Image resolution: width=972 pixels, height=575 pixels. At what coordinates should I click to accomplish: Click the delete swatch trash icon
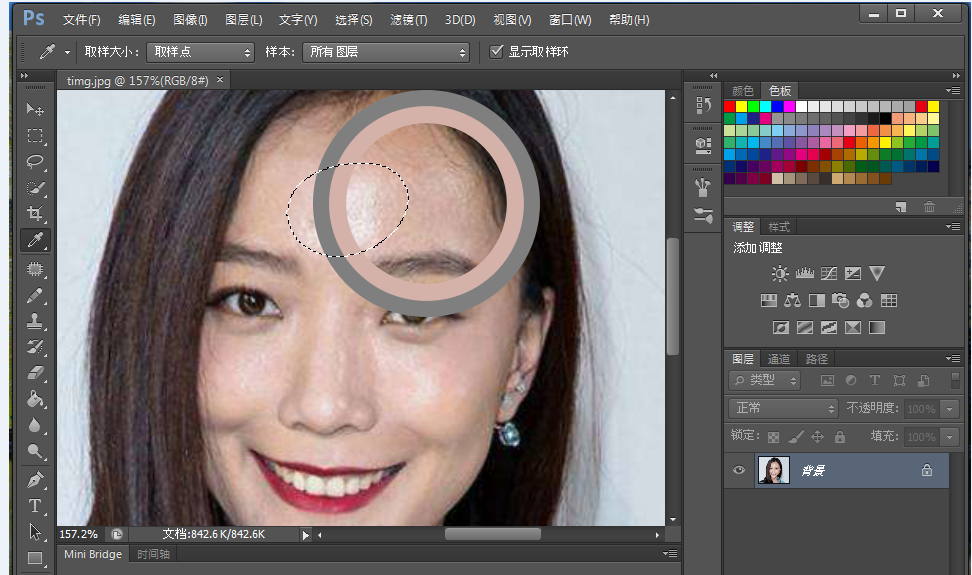(929, 207)
